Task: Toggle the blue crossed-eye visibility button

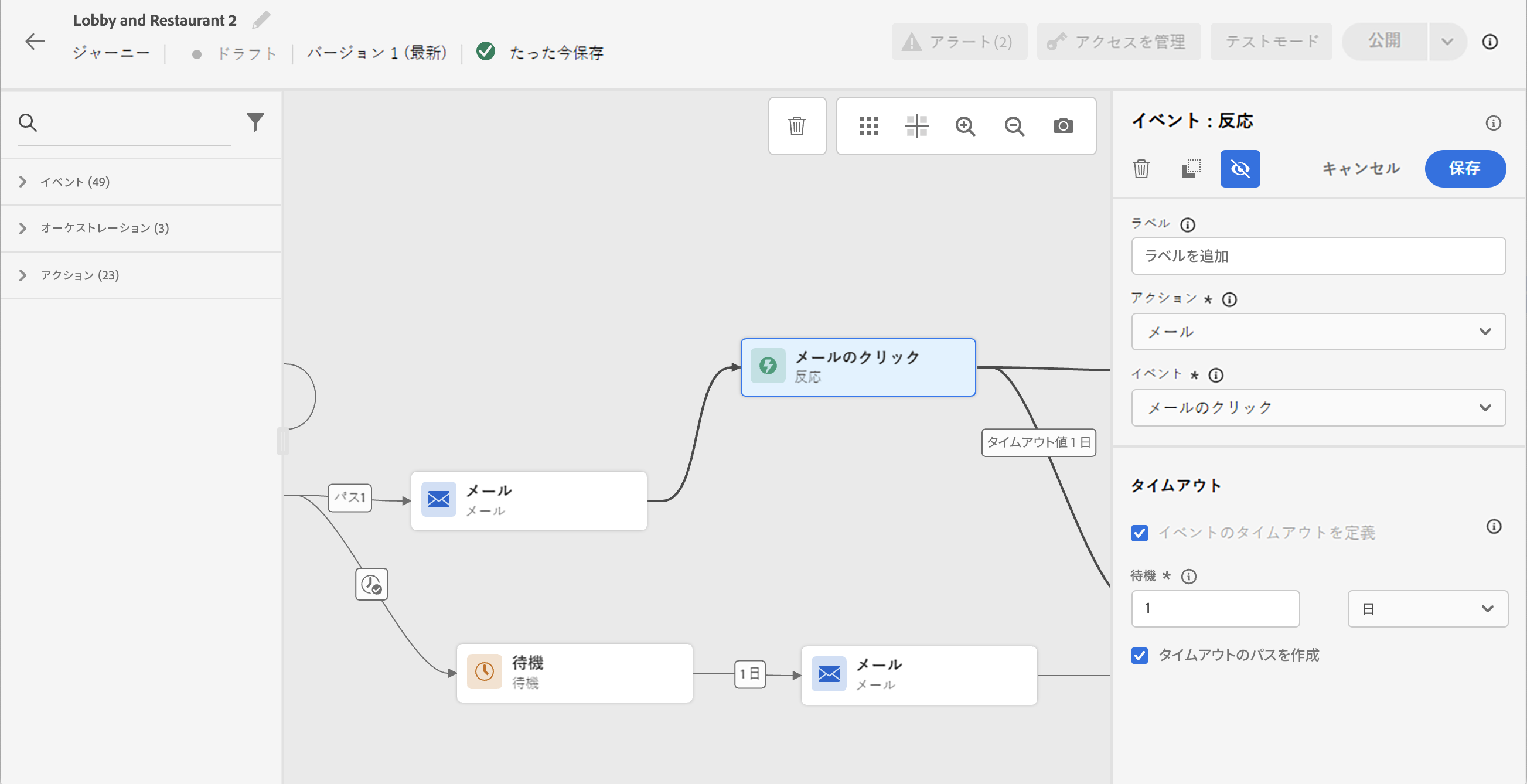Action: 1239,169
